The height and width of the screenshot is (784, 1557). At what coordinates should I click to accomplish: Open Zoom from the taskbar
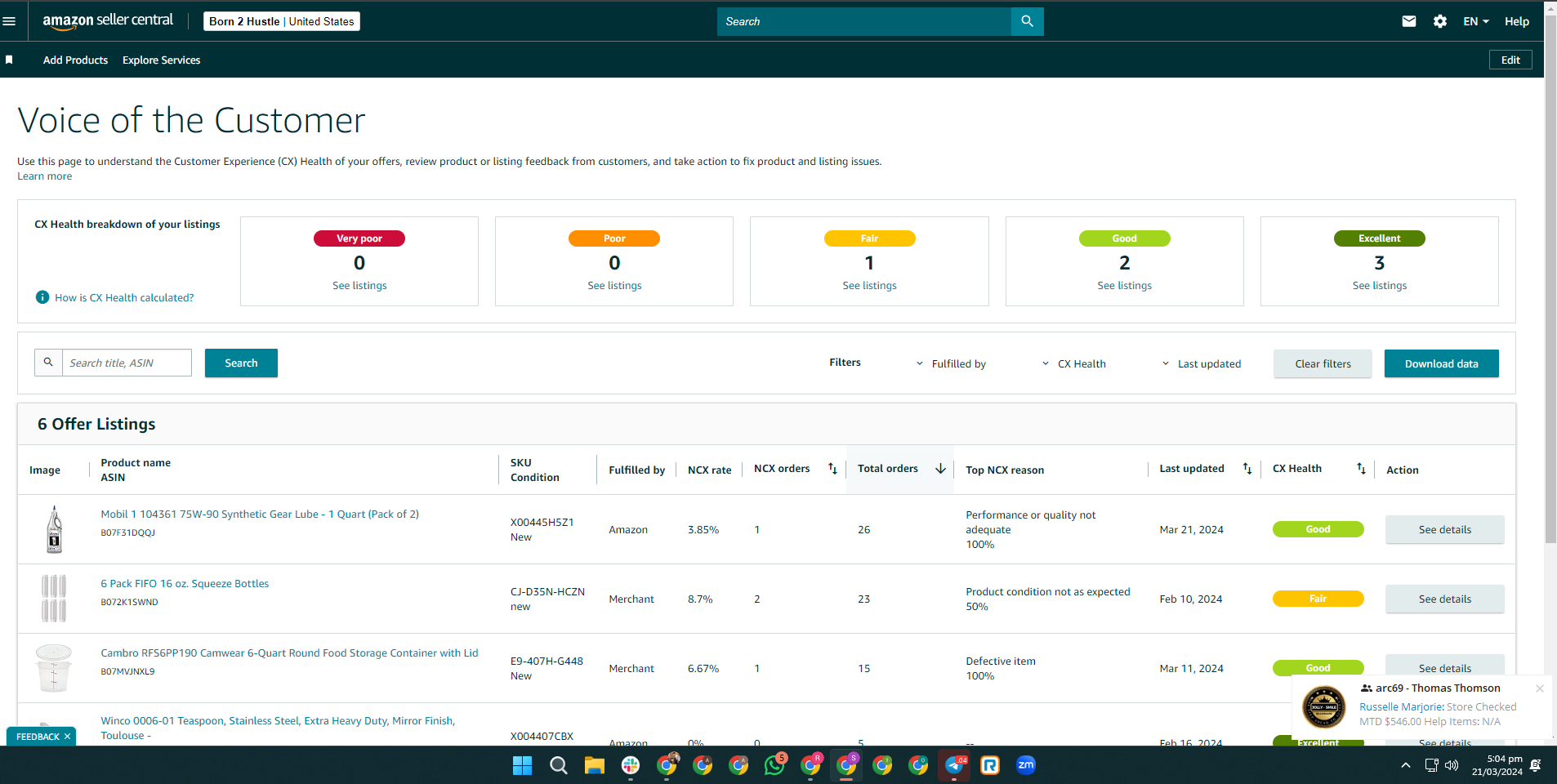click(x=1026, y=765)
